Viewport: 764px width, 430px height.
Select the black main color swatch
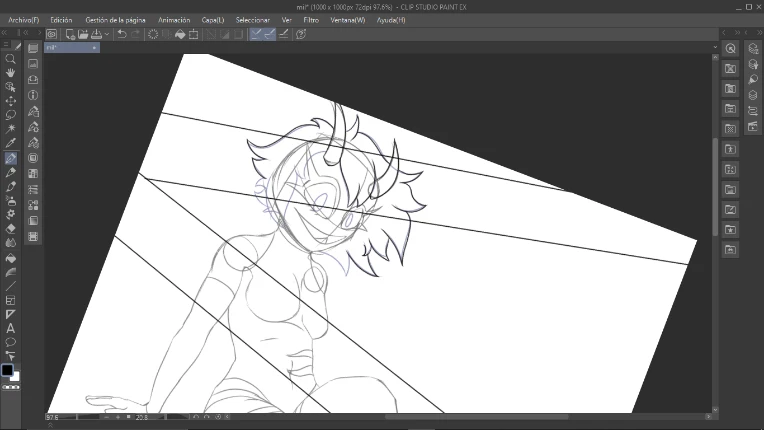(7, 370)
